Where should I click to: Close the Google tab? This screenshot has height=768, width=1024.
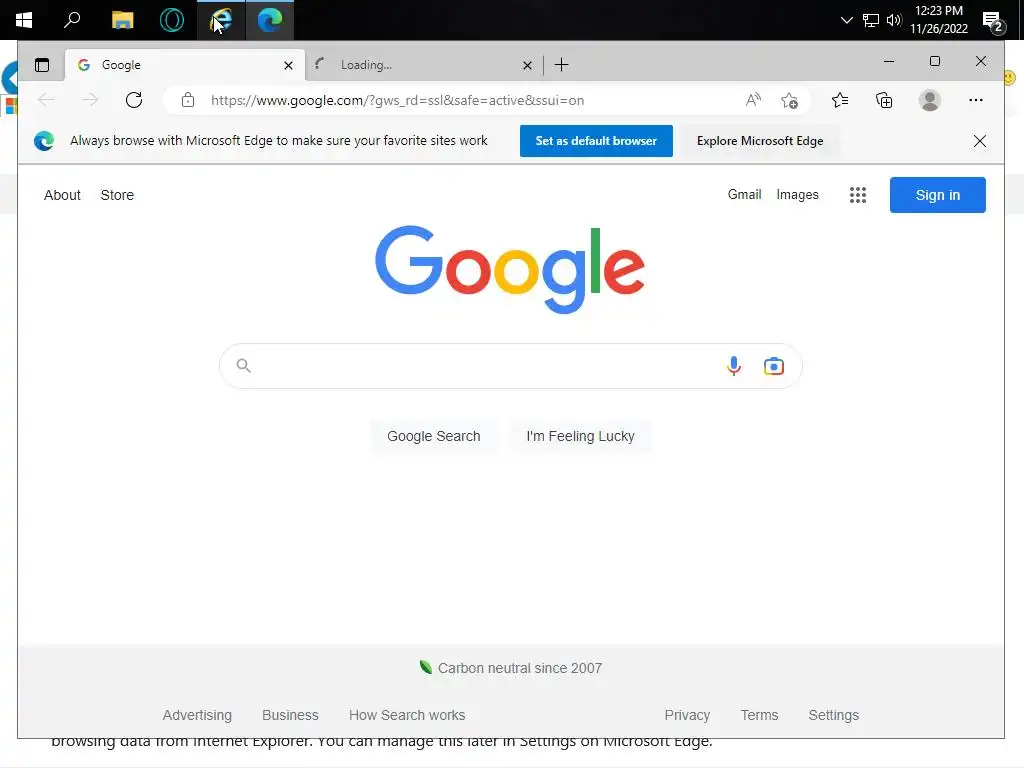(x=288, y=65)
